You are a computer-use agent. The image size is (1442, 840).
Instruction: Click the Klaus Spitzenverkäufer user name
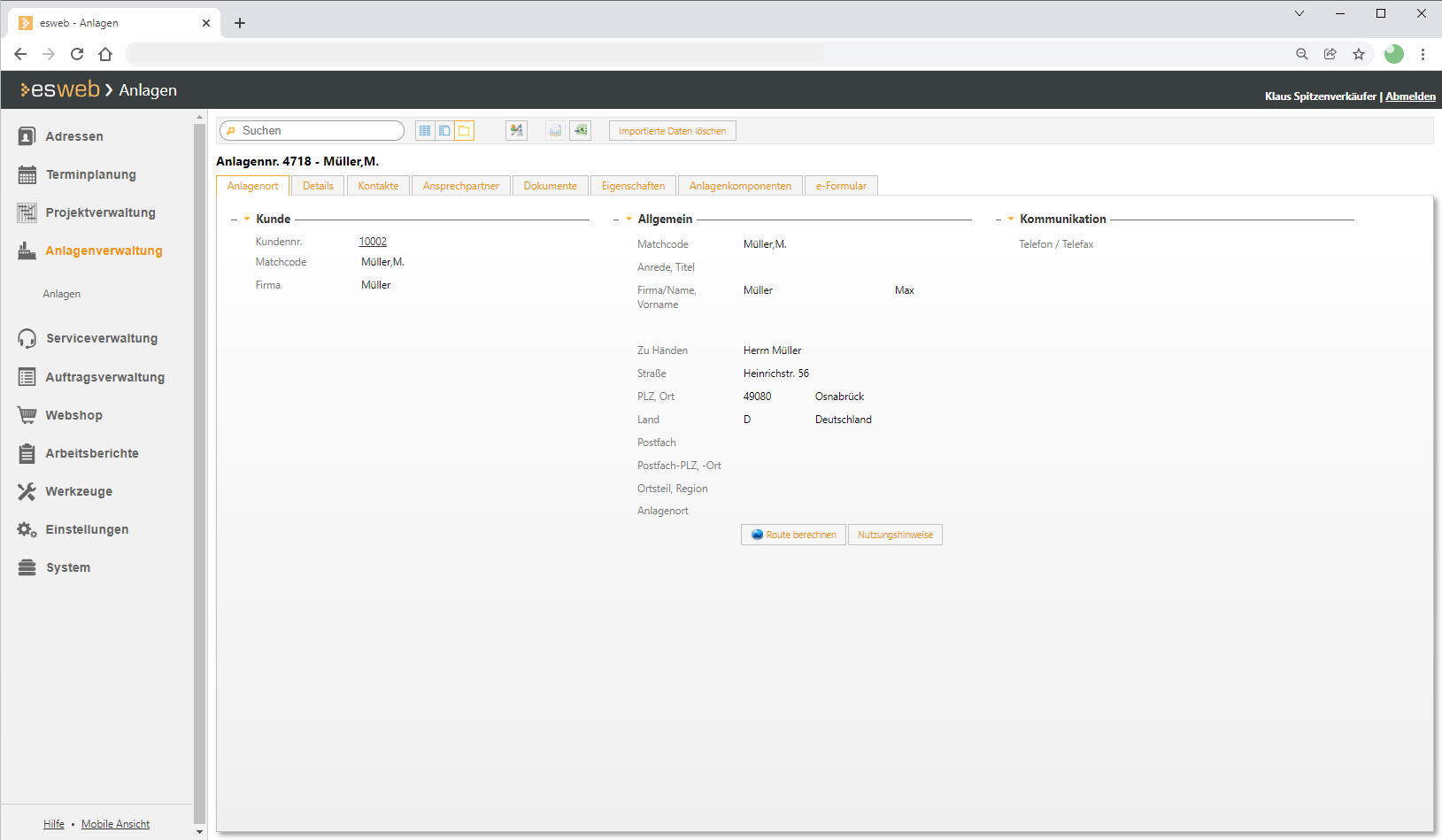pos(1321,96)
